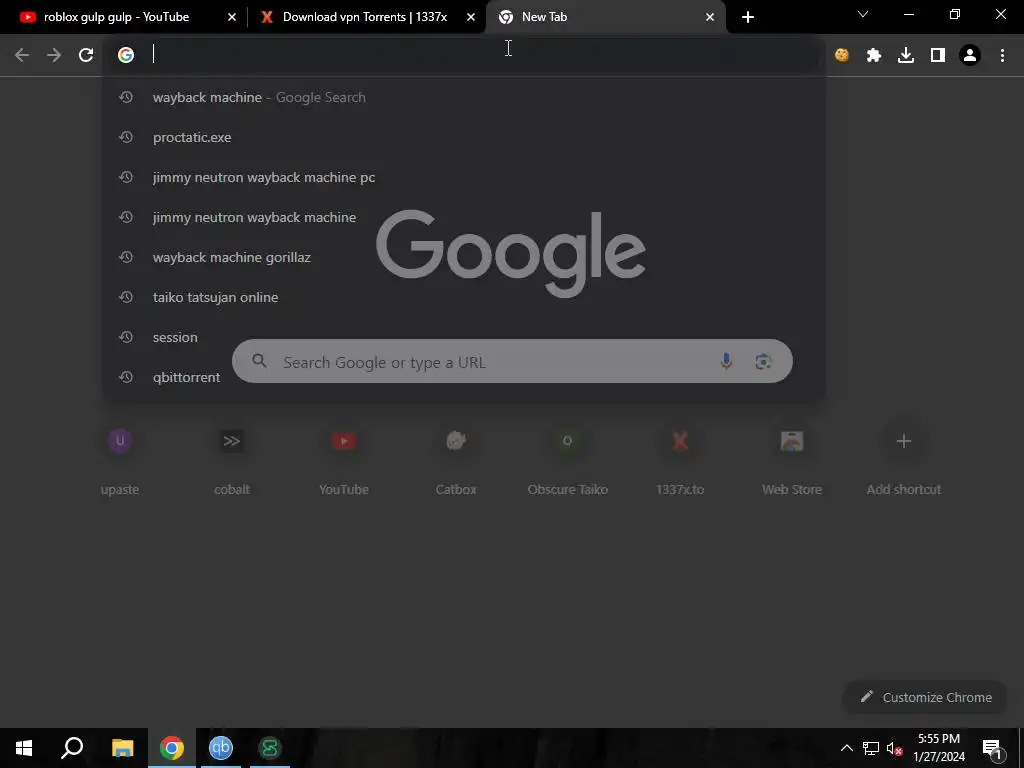The height and width of the screenshot is (768, 1024).
Task: Open the 1337x.to shortcut
Action: pos(680,458)
